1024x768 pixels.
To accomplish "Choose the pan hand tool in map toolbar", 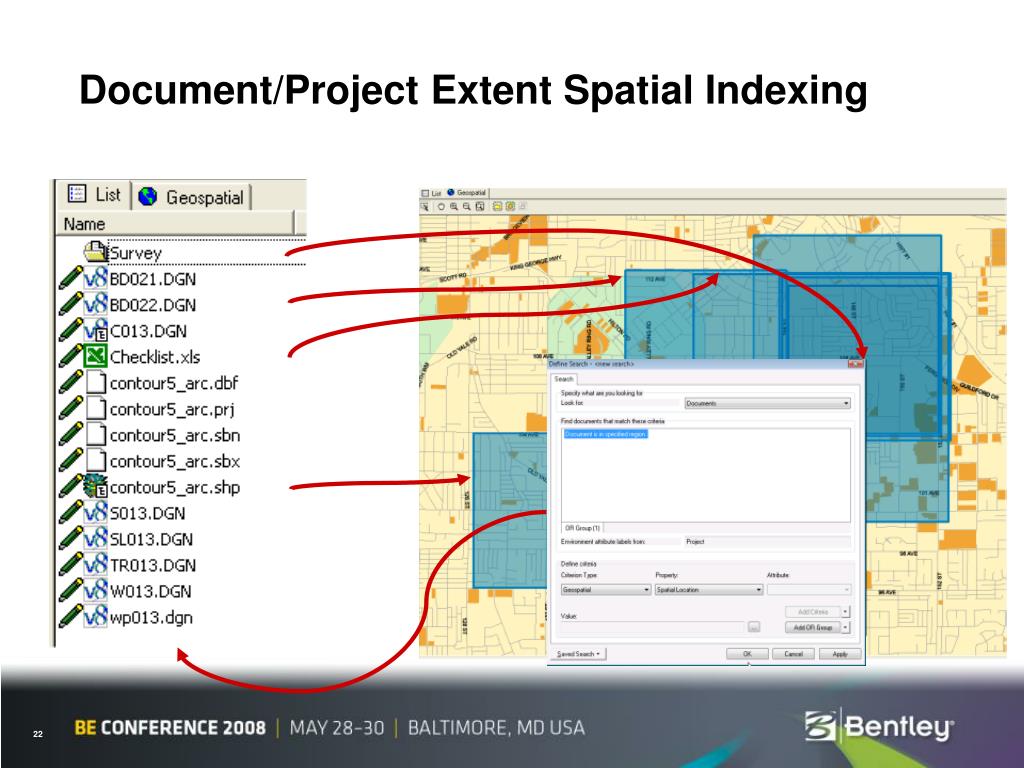I will [x=441, y=206].
